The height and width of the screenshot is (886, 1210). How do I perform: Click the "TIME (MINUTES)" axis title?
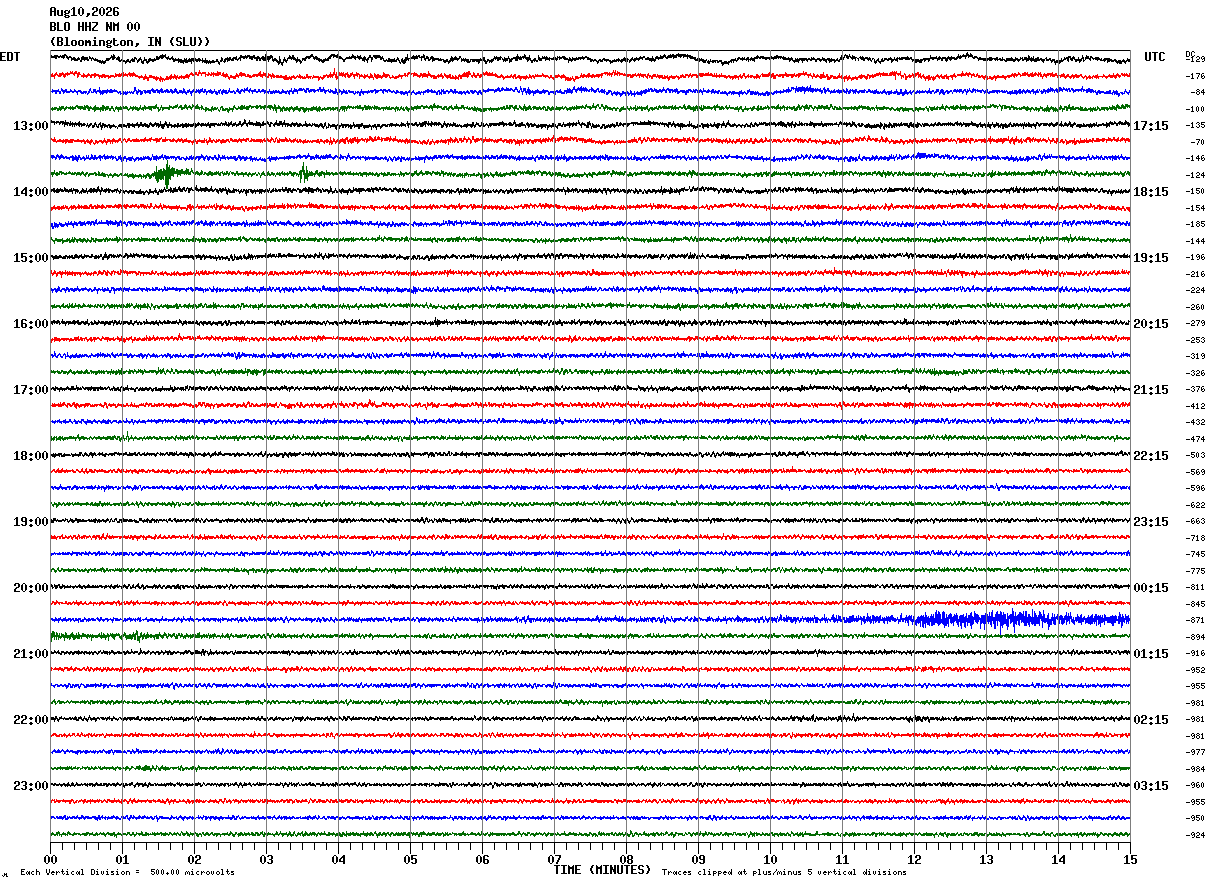pos(602,870)
